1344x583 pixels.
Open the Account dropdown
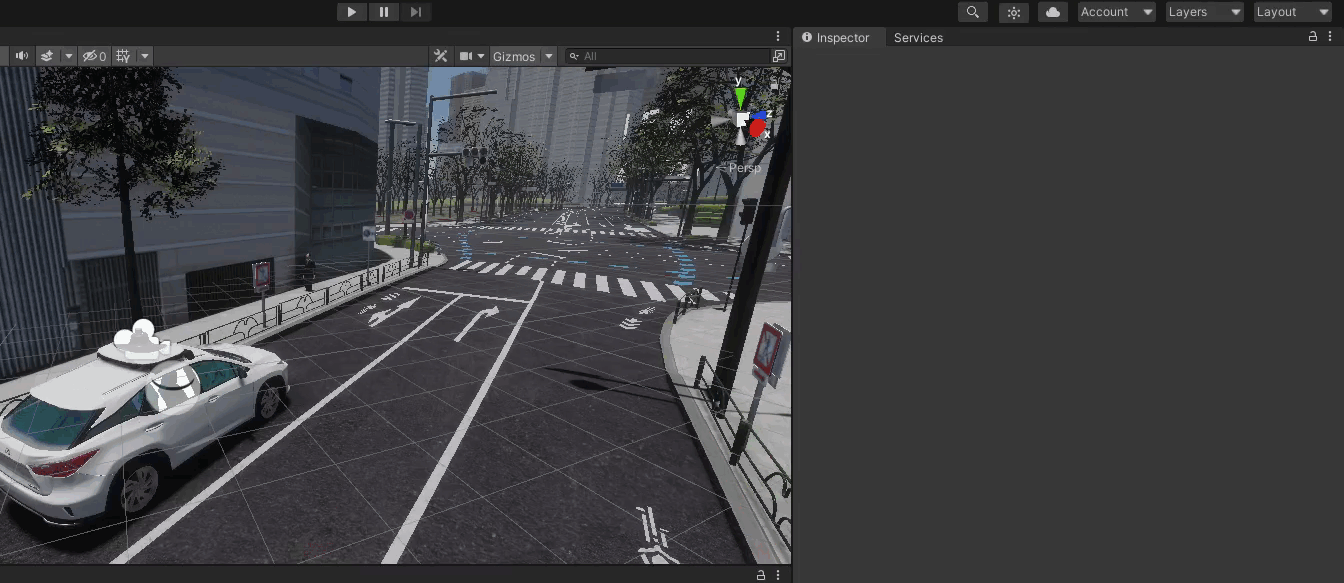[x=1116, y=12]
